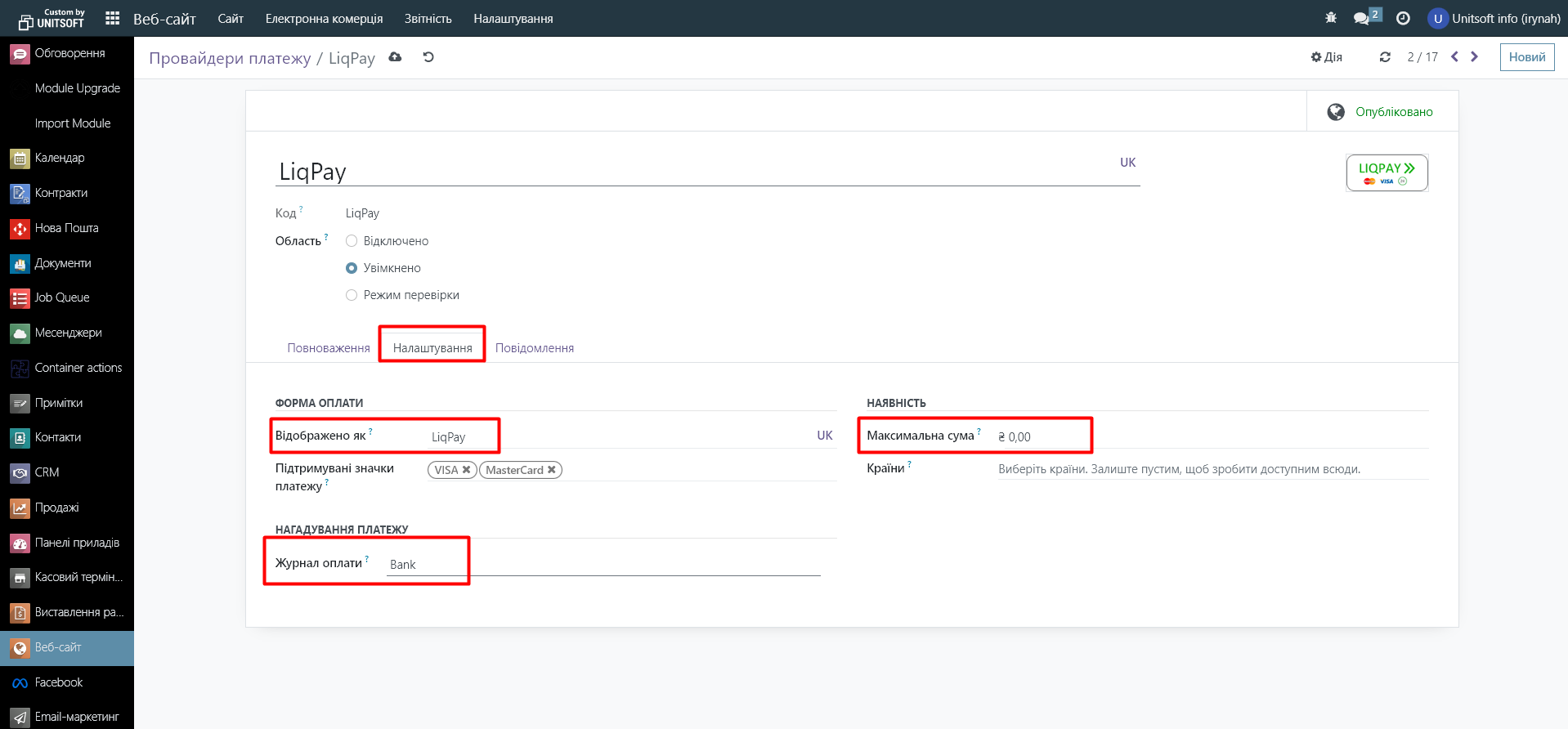This screenshot has width=1568, height=729.
Task: Expand the Звітність top menu
Action: pyautogui.click(x=428, y=18)
